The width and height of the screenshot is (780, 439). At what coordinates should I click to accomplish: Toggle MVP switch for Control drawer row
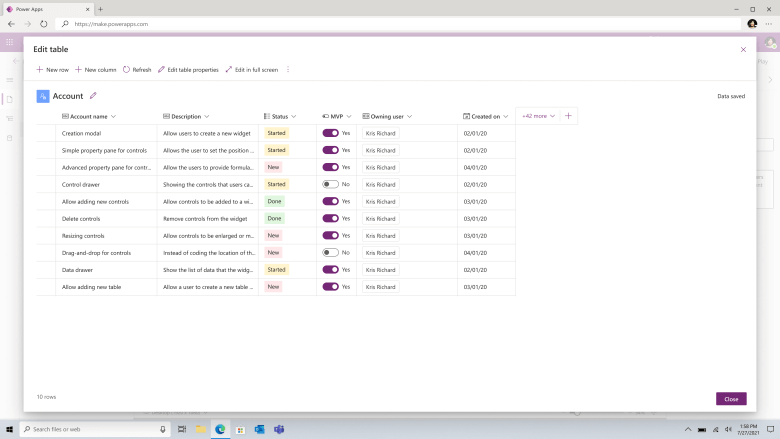click(330, 184)
